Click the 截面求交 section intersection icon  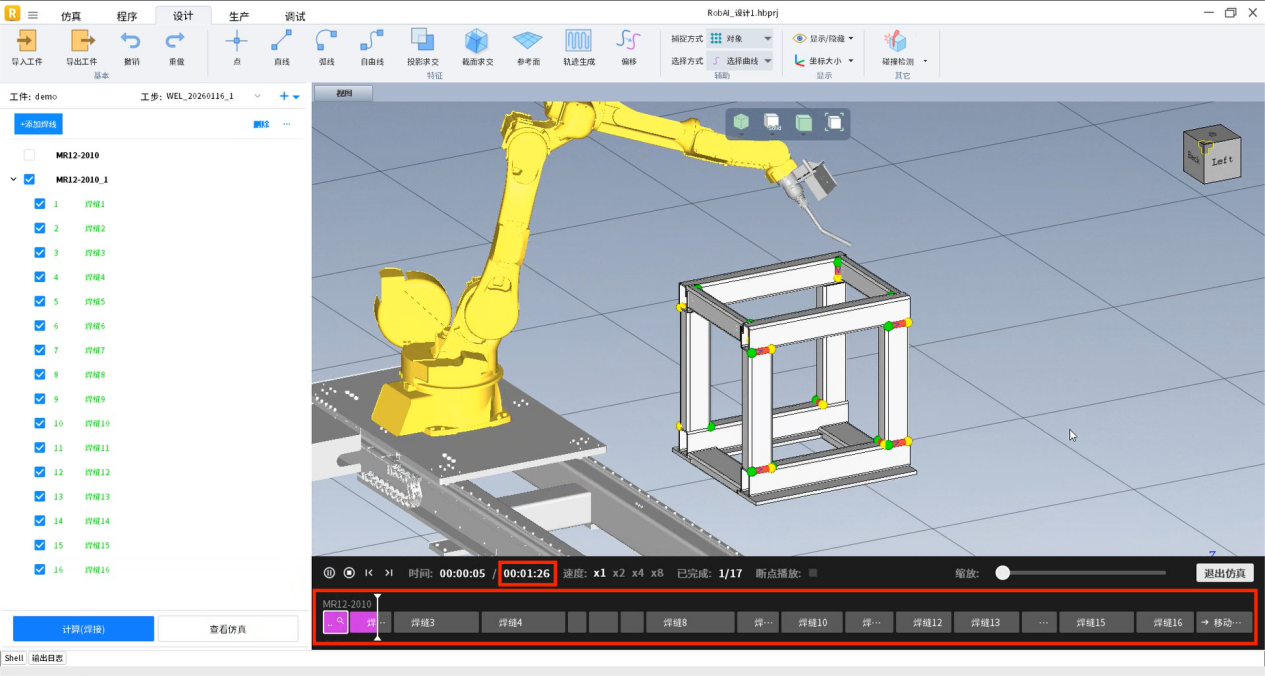click(x=476, y=41)
